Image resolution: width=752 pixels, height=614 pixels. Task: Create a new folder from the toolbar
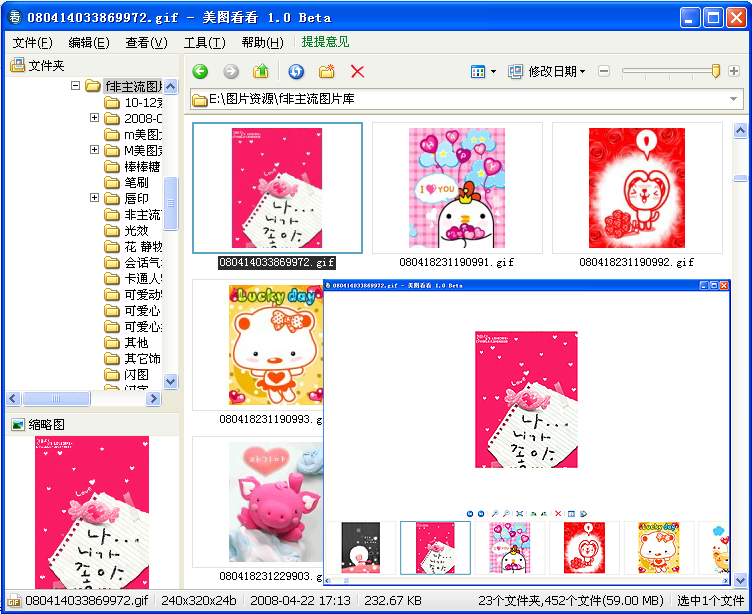pyautogui.click(x=327, y=71)
